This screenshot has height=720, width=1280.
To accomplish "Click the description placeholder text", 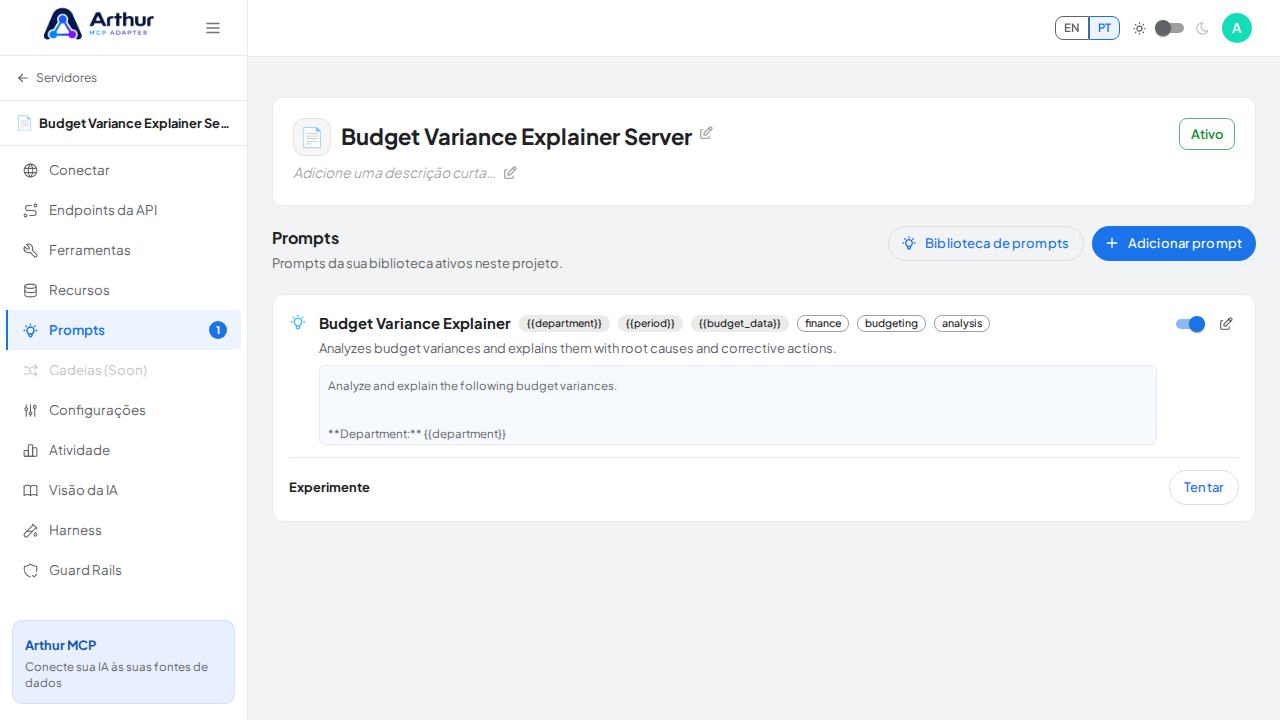I will (x=394, y=173).
